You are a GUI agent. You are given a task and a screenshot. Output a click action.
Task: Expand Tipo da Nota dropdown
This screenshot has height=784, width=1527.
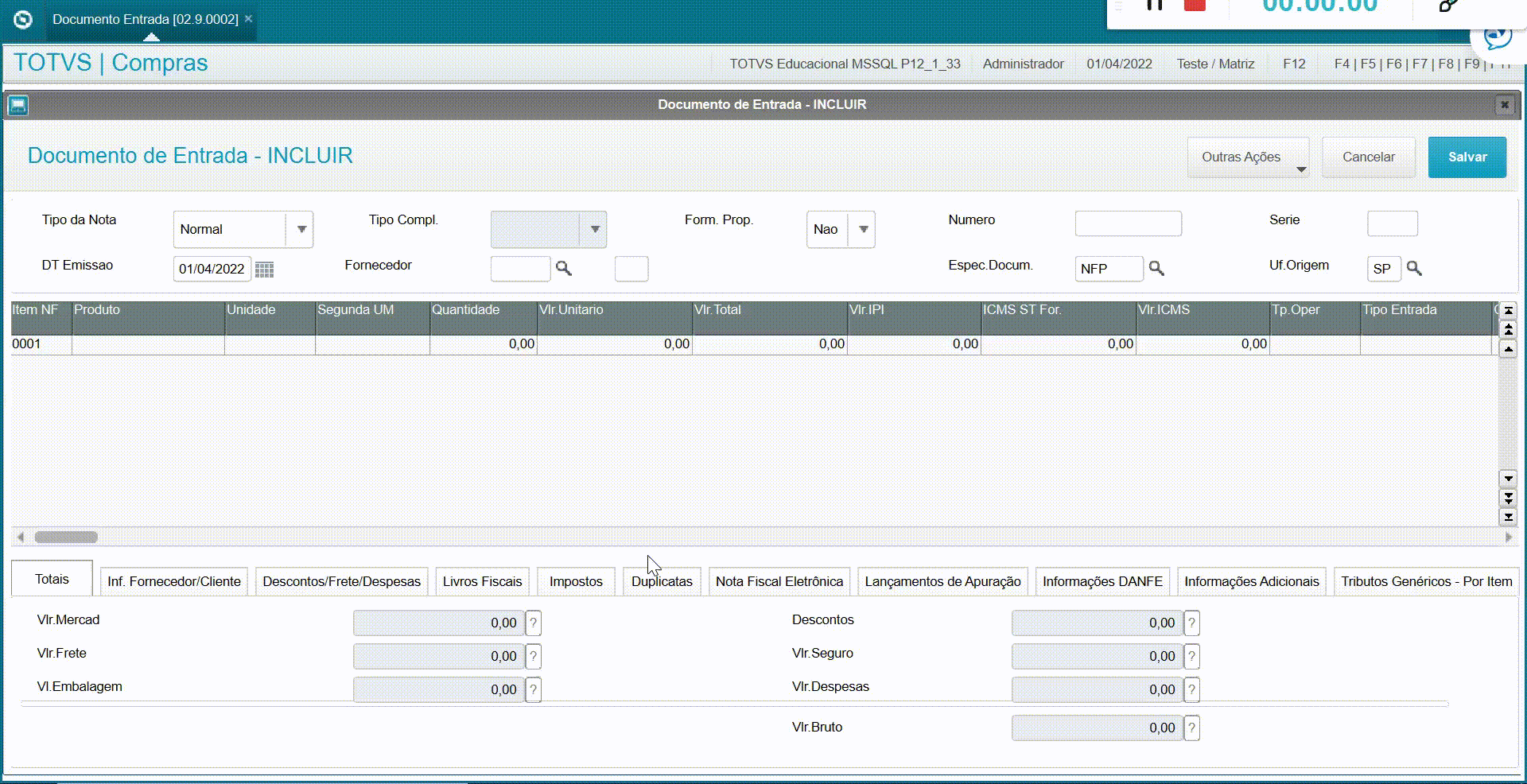[301, 229]
